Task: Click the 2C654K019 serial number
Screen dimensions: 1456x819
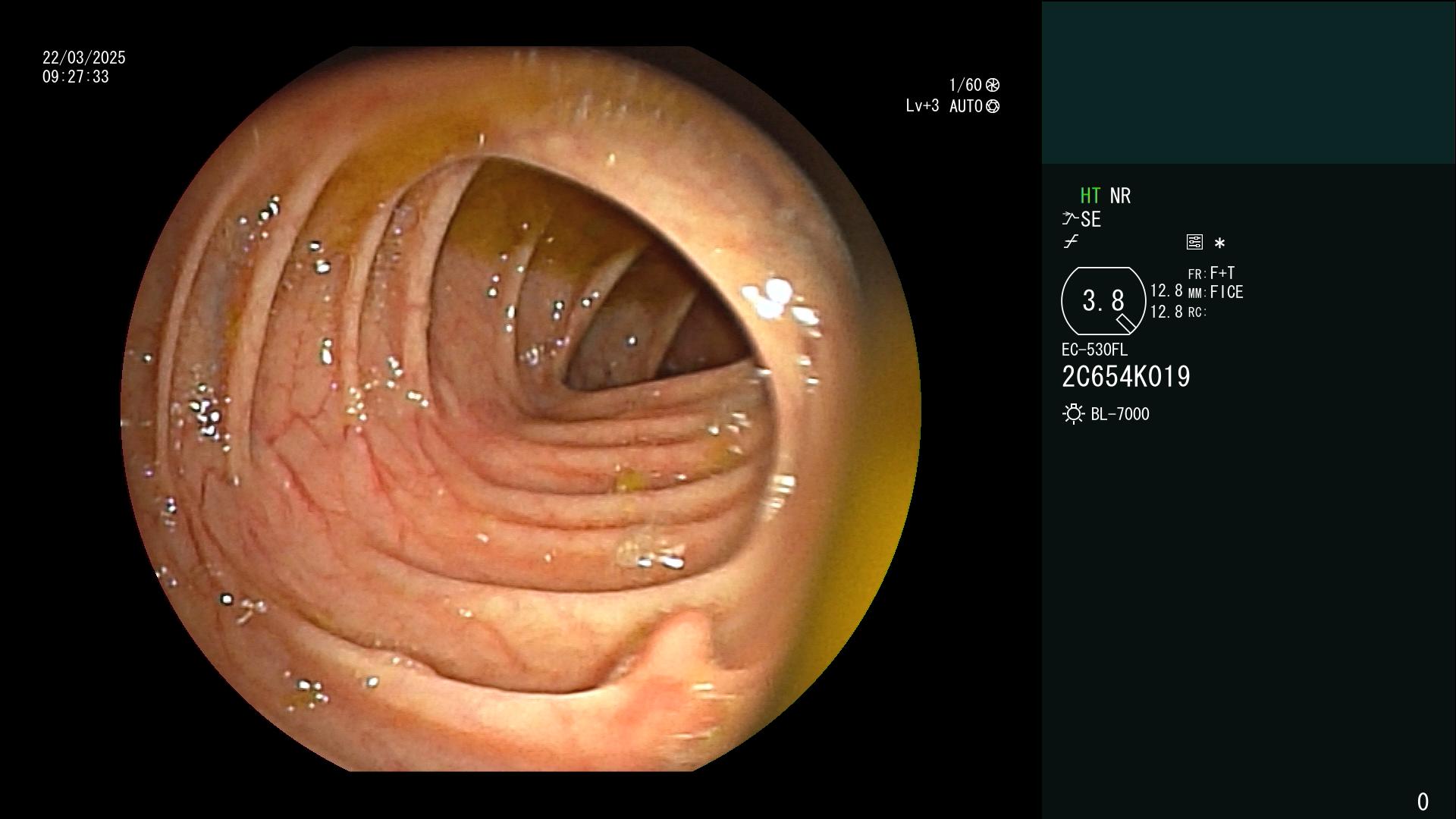Action: [1126, 377]
